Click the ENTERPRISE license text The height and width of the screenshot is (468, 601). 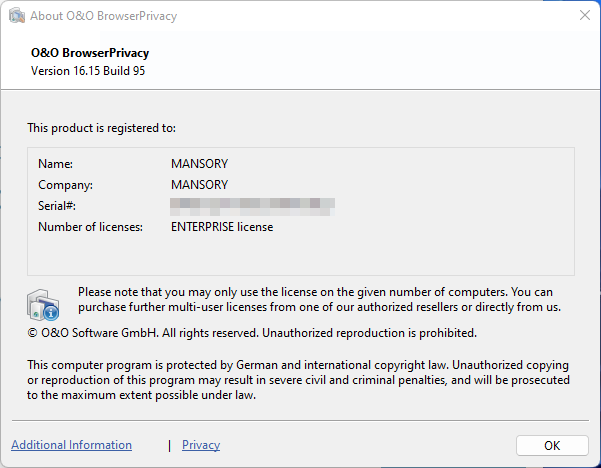[x=222, y=227]
